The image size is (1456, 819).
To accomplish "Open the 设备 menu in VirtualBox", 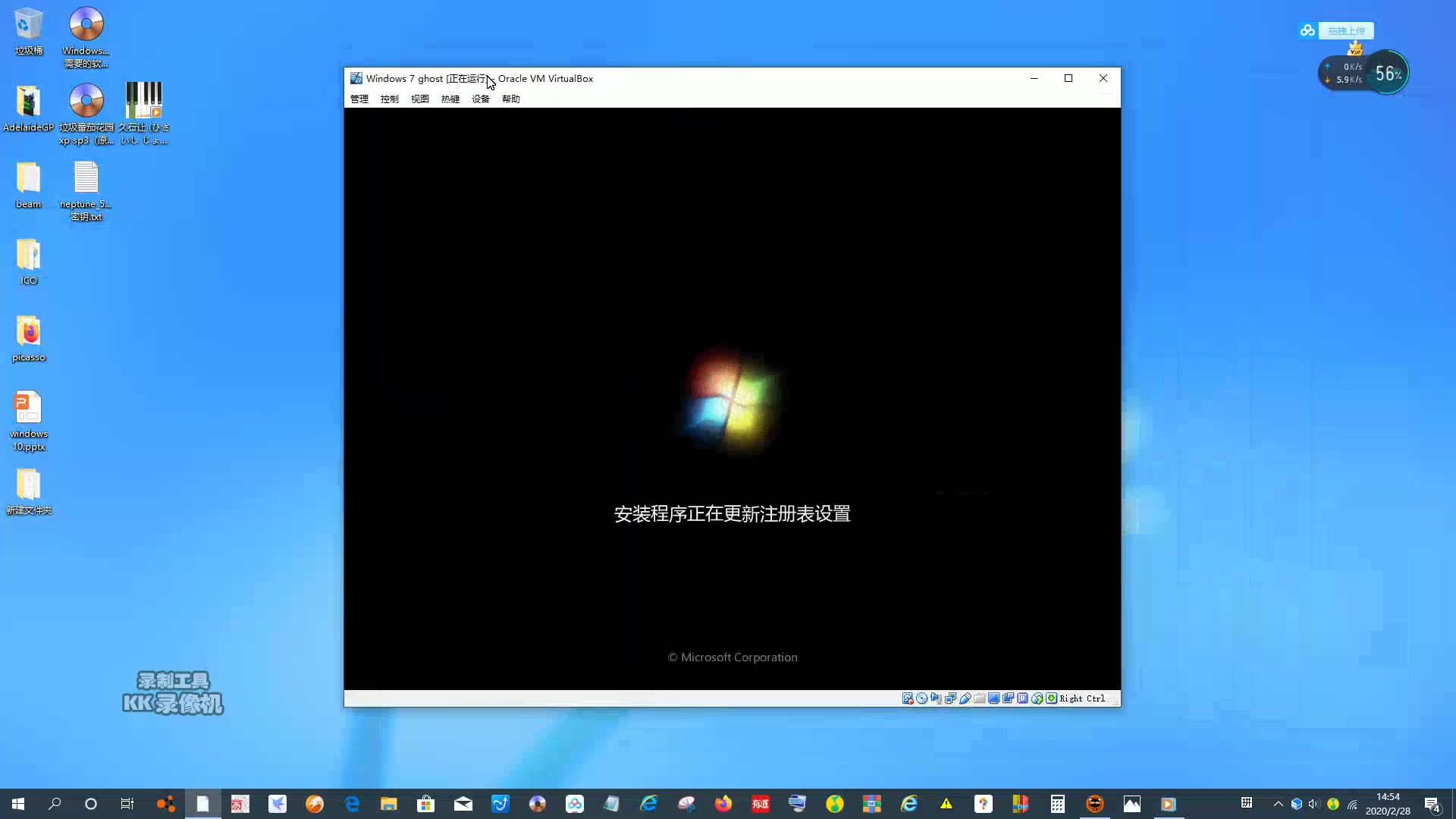I will coord(480,99).
